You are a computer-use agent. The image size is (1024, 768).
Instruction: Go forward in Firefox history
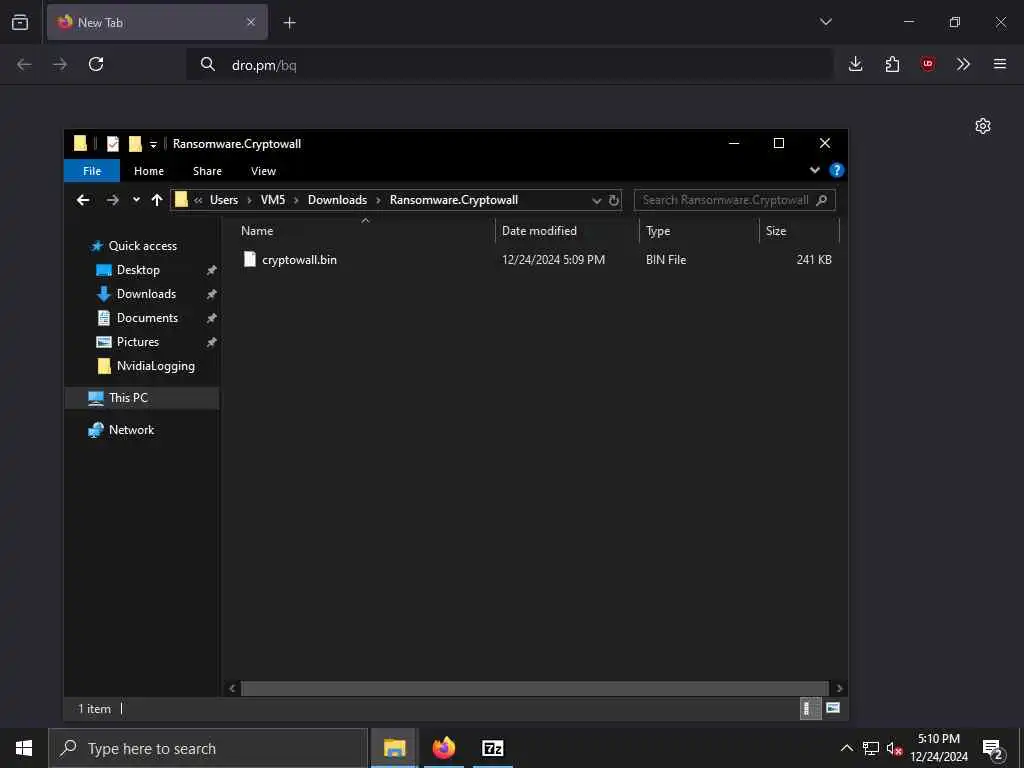click(60, 64)
